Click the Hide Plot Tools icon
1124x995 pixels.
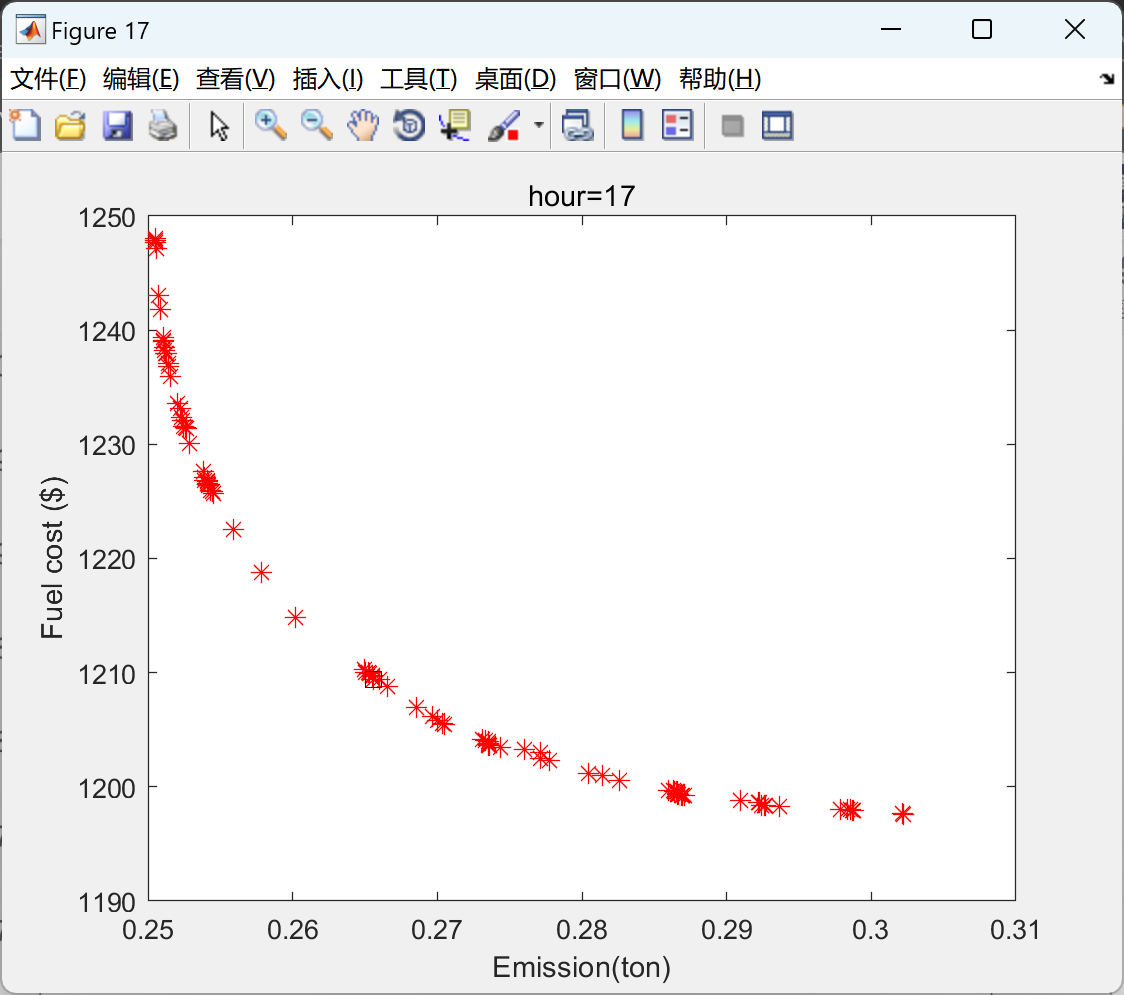click(x=732, y=126)
